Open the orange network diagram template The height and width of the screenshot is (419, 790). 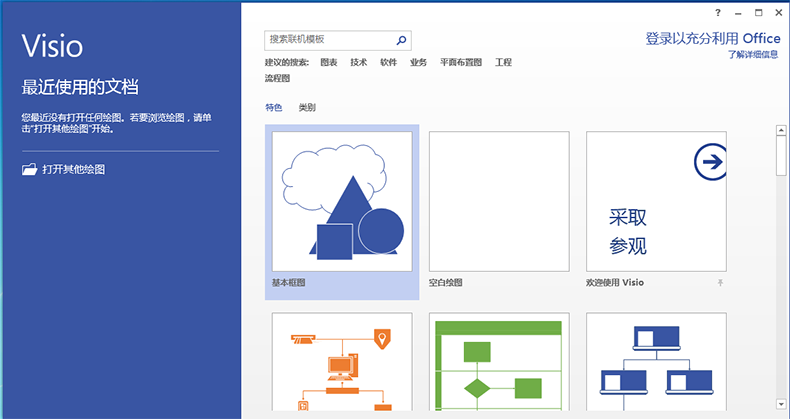click(x=342, y=362)
